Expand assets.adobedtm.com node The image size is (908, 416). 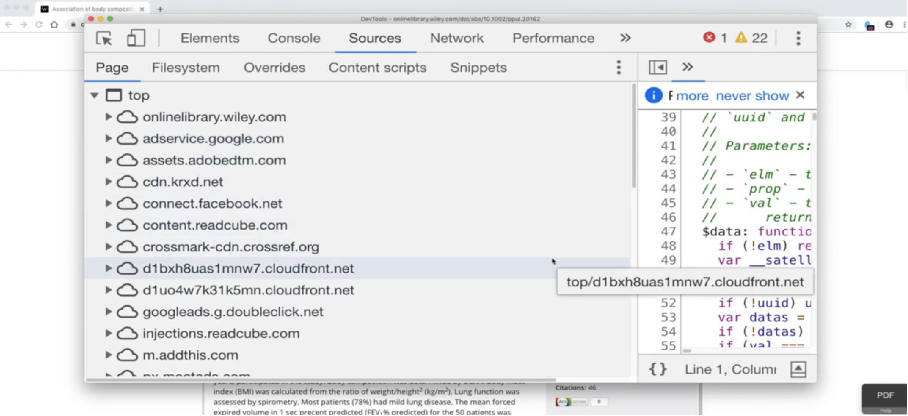108,160
